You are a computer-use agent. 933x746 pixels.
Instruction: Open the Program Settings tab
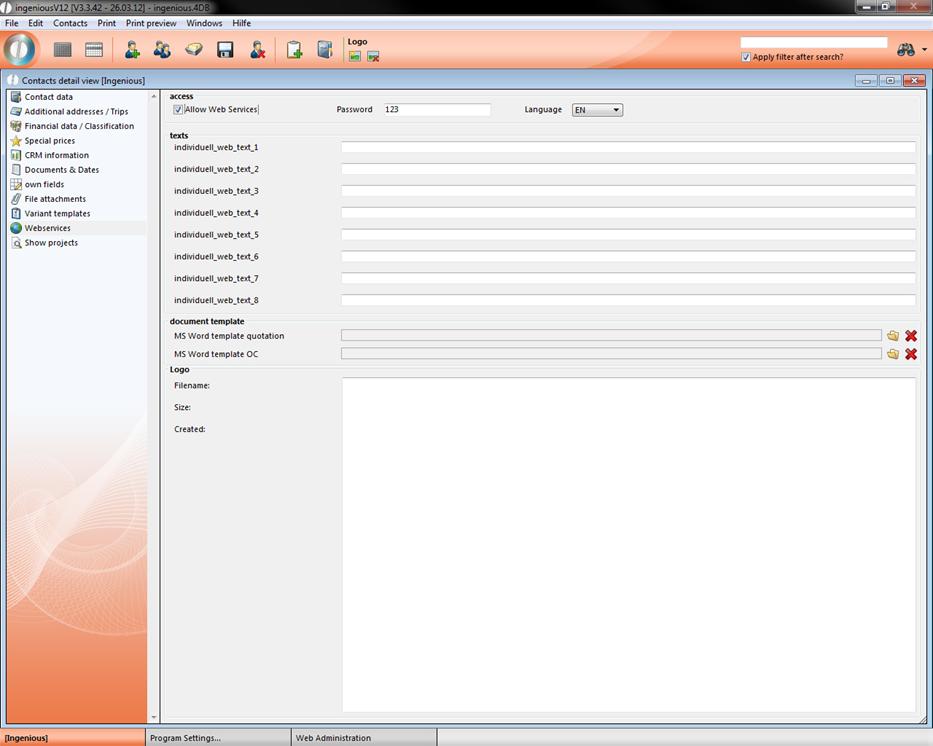[x=185, y=738]
